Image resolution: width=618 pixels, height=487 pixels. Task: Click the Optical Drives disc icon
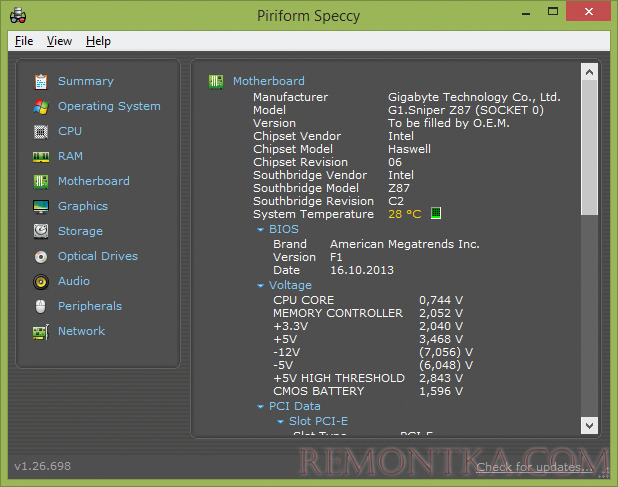[x=41, y=257]
